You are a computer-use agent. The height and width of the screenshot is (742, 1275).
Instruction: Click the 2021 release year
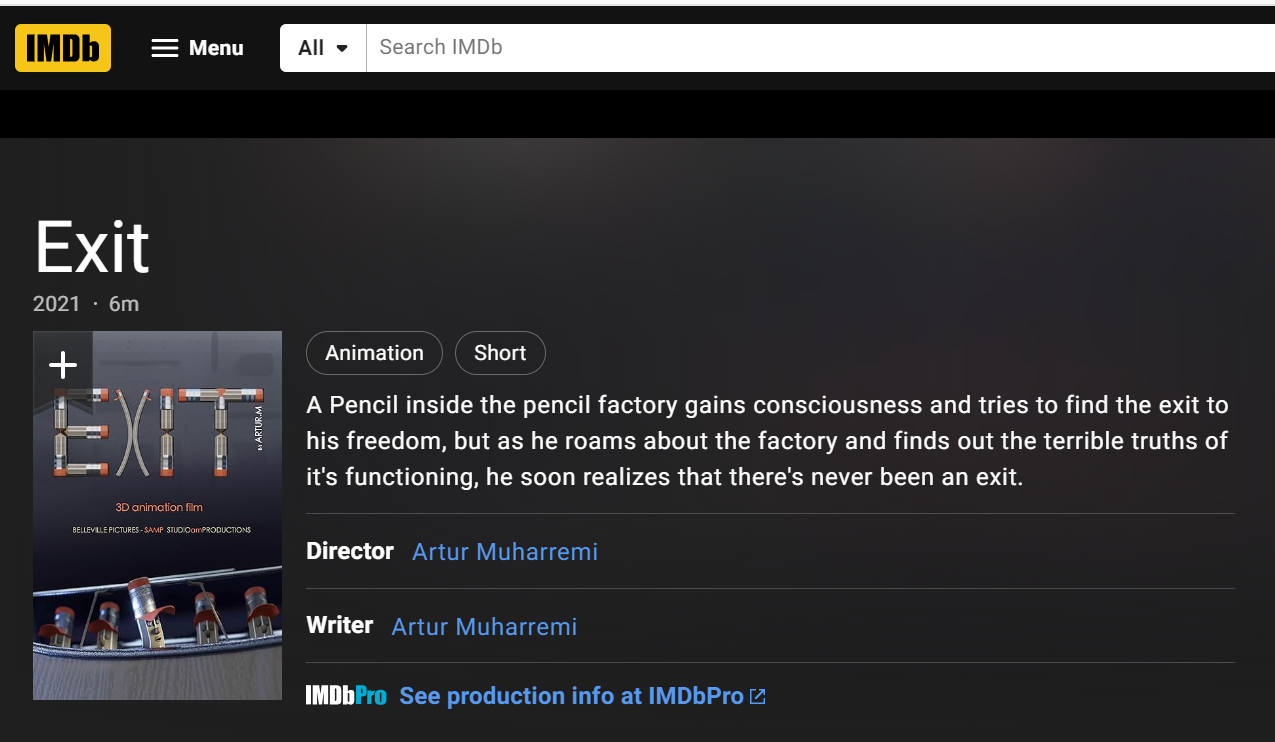56,304
